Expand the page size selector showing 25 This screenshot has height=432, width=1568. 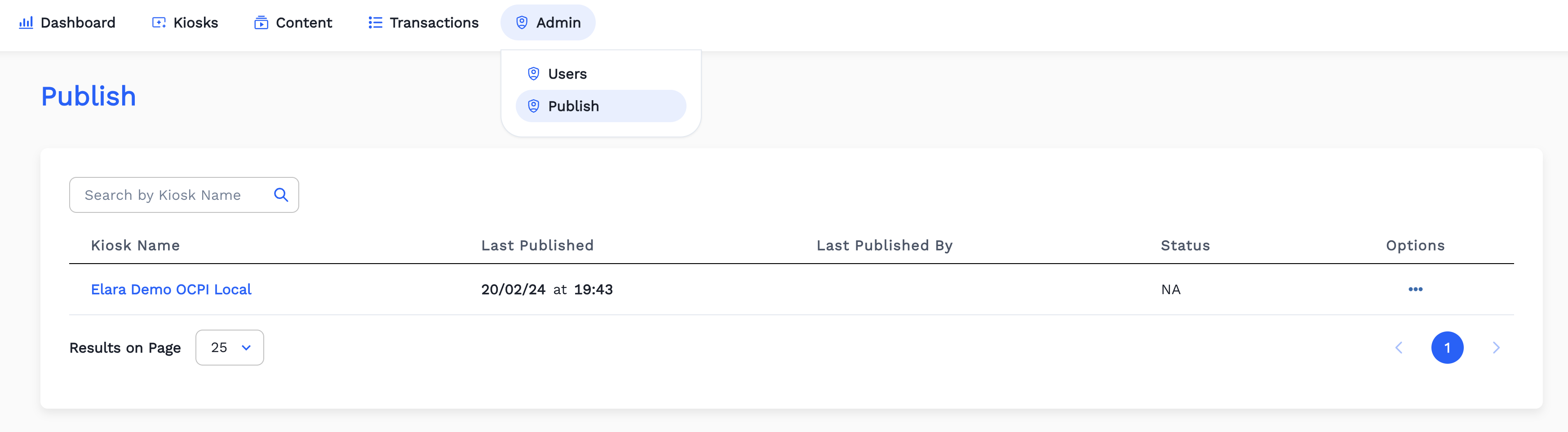click(230, 348)
